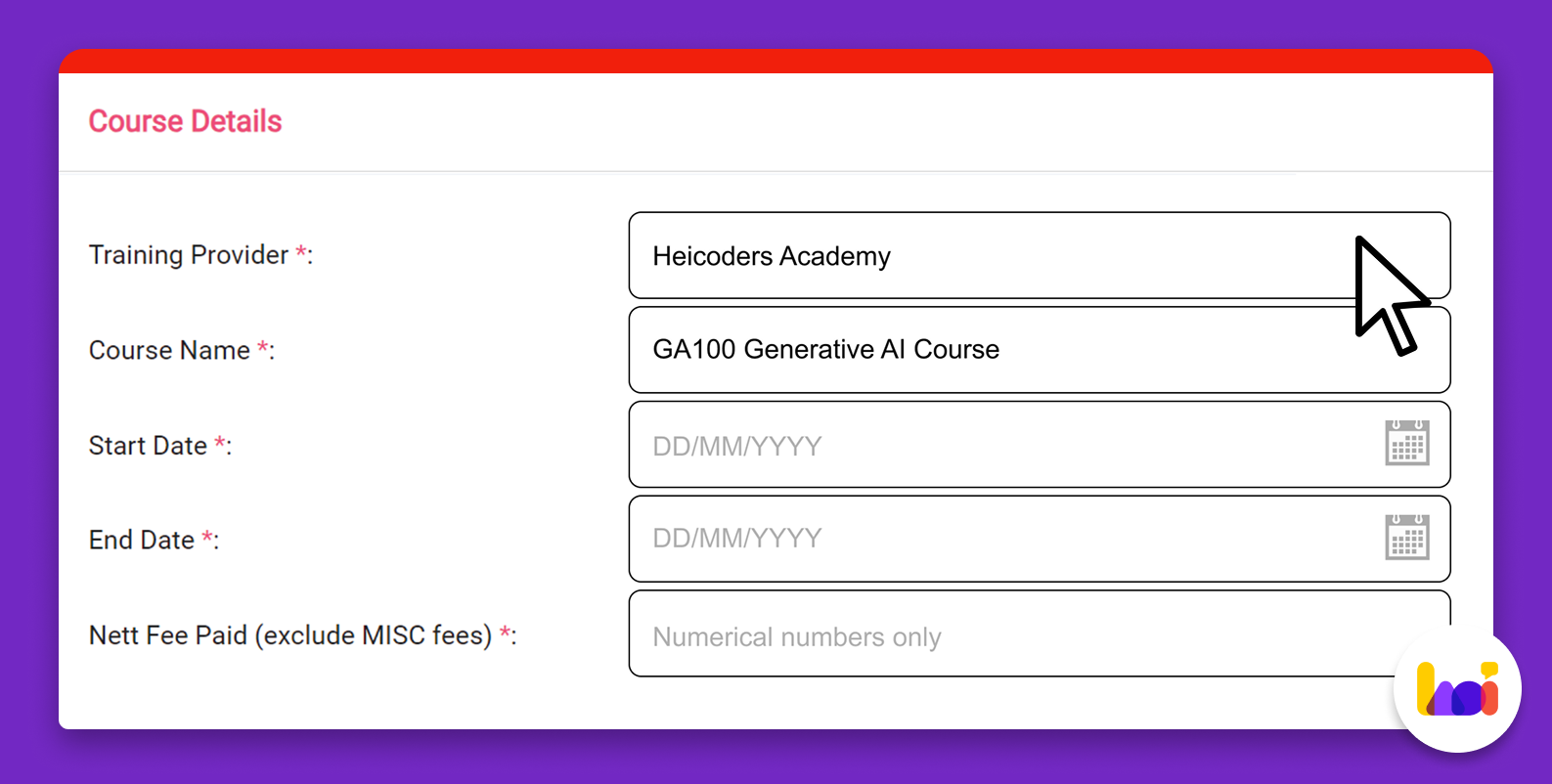Click the Nett Fee Paid label text
This screenshot has width=1552, height=784.
pos(290,634)
